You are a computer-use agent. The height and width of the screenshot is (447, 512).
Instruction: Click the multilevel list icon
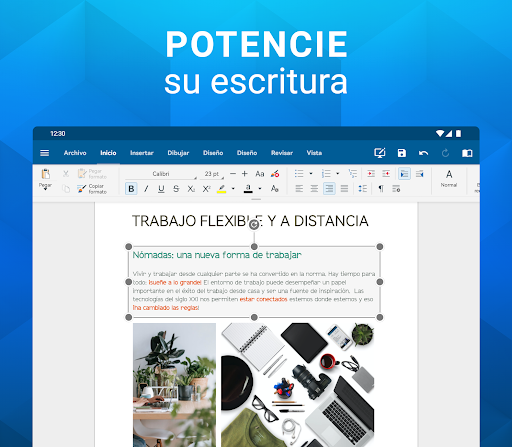(x=352, y=173)
